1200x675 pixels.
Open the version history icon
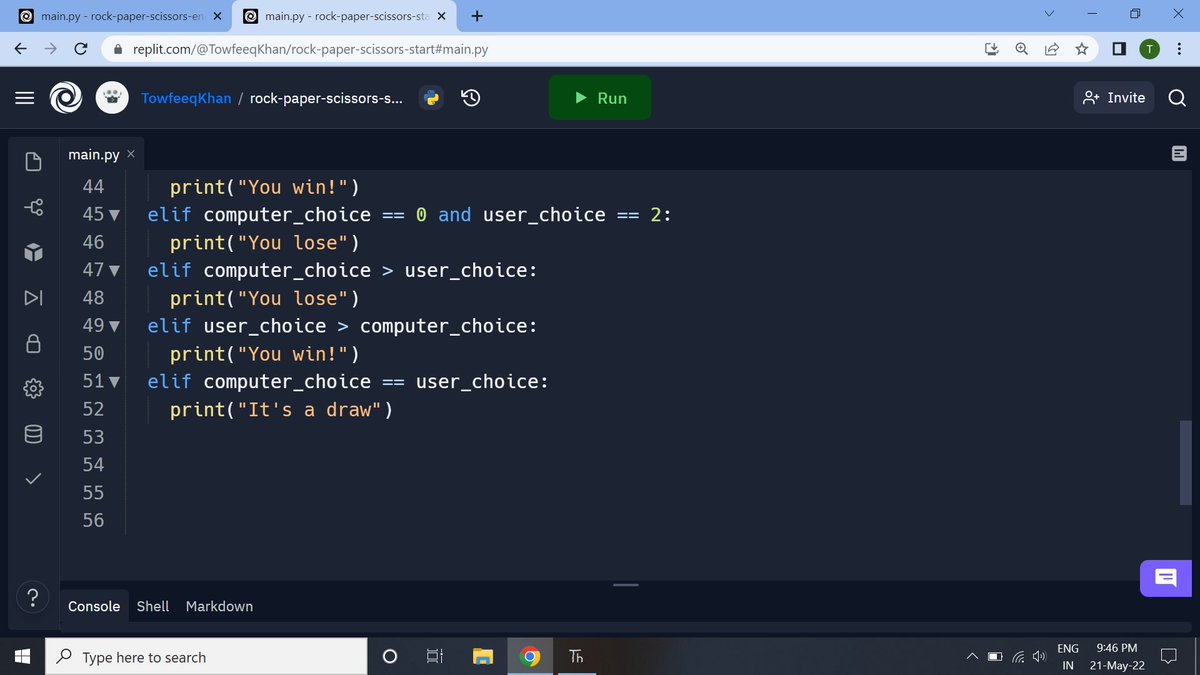tap(471, 98)
